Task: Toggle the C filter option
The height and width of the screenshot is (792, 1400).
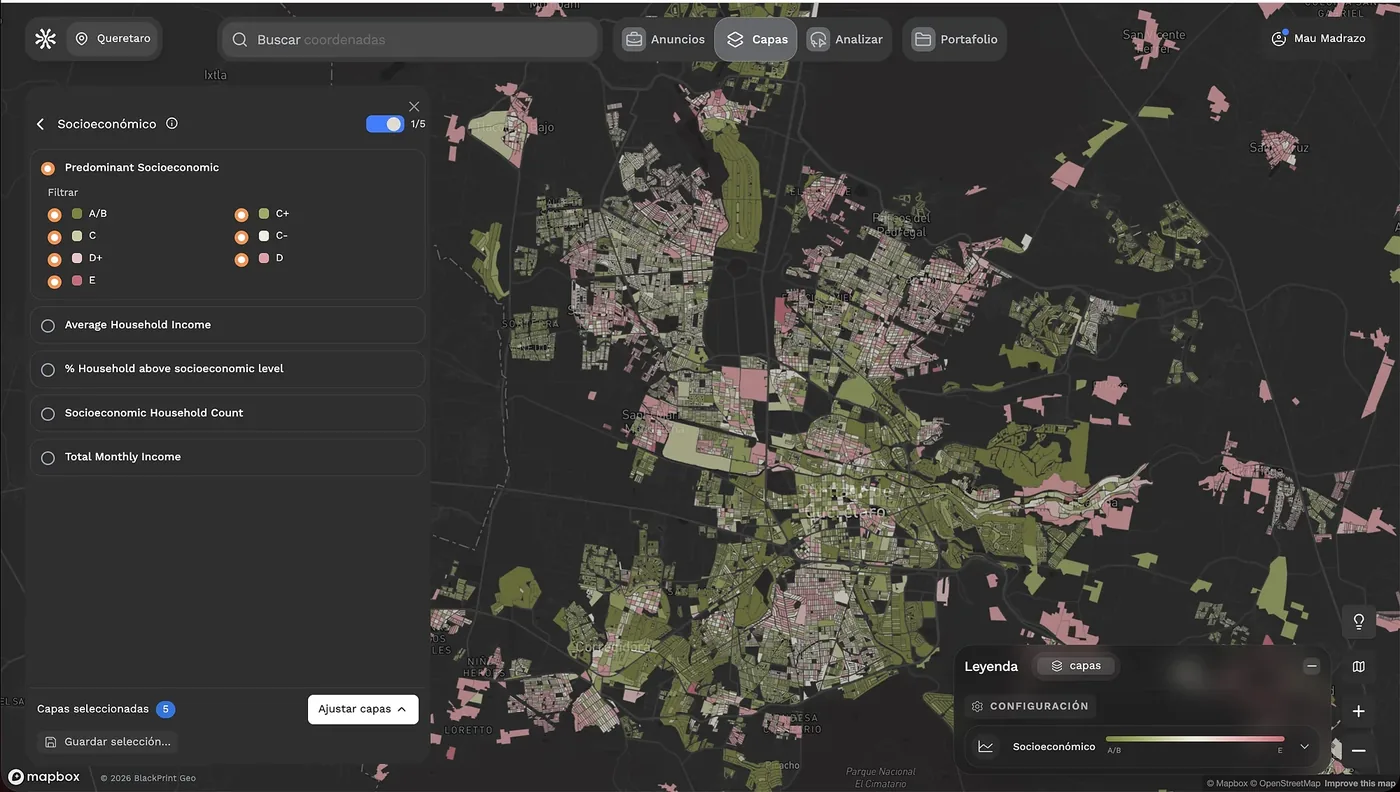Action: tap(55, 237)
